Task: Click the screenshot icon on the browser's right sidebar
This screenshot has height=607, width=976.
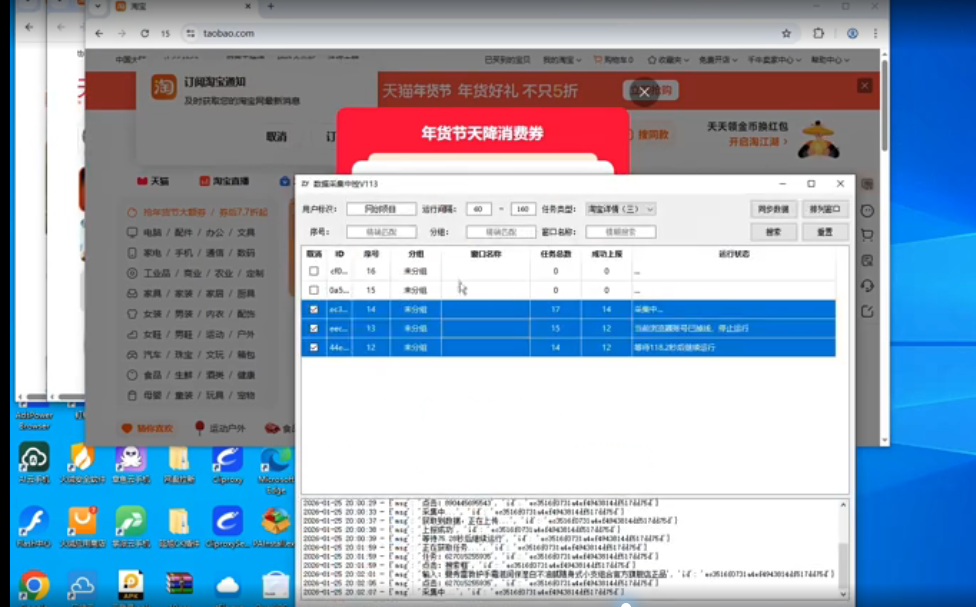Action: click(x=866, y=261)
